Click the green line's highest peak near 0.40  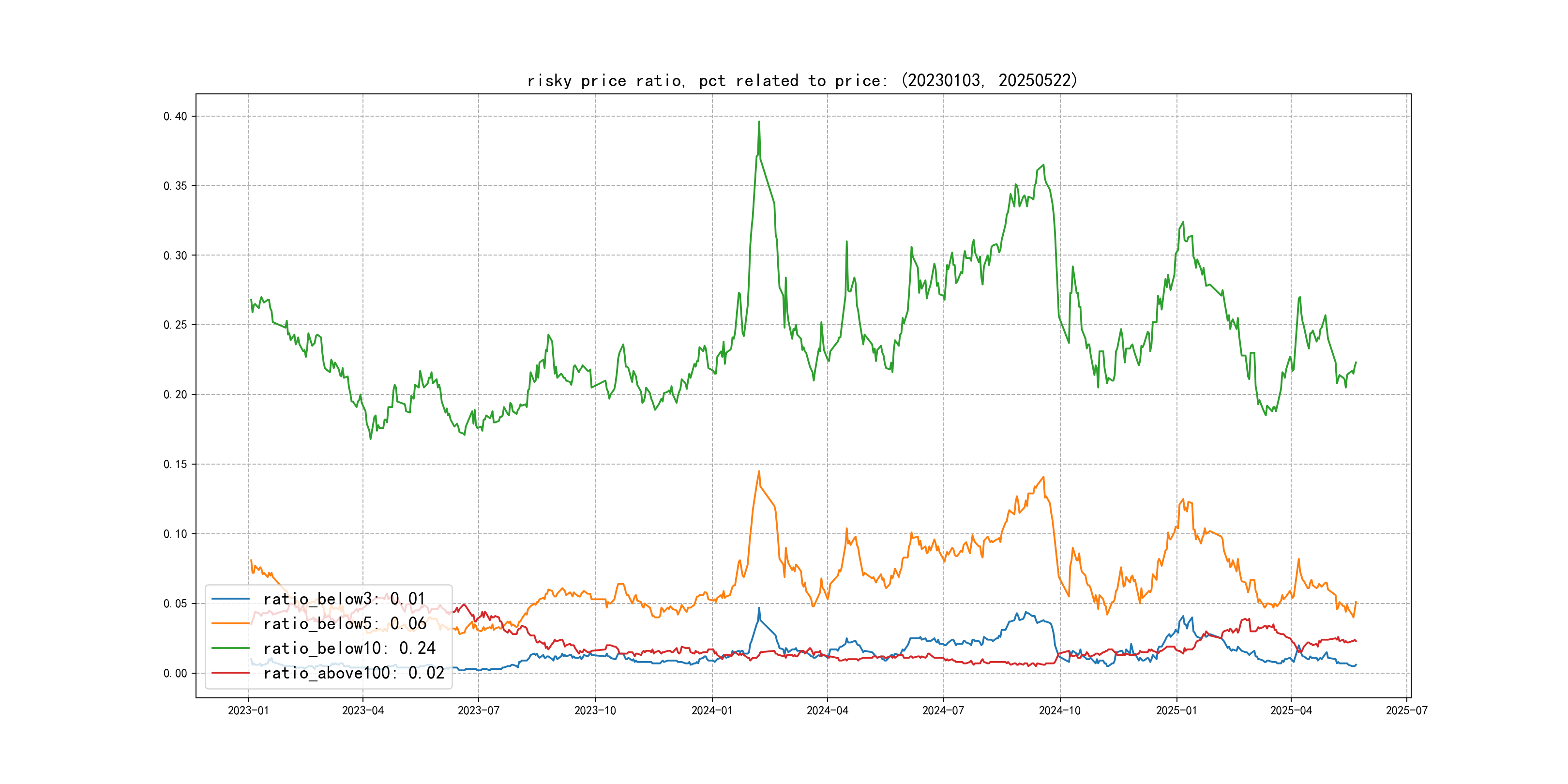tap(759, 122)
